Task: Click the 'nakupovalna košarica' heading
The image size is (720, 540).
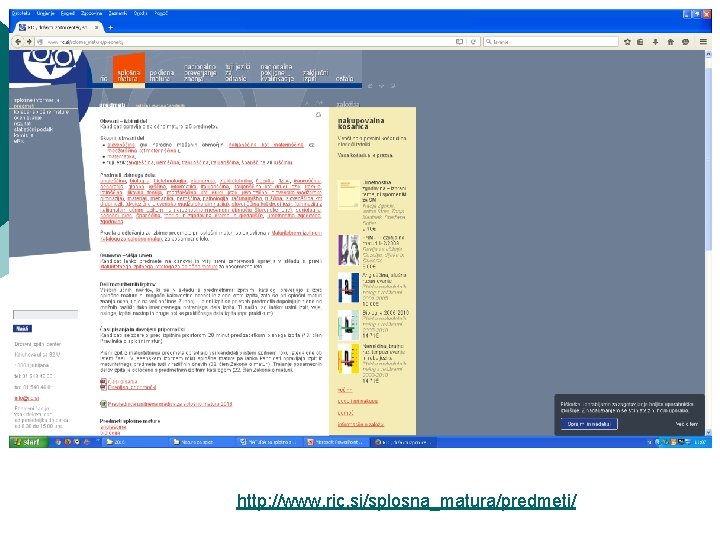Action: (x=361, y=123)
